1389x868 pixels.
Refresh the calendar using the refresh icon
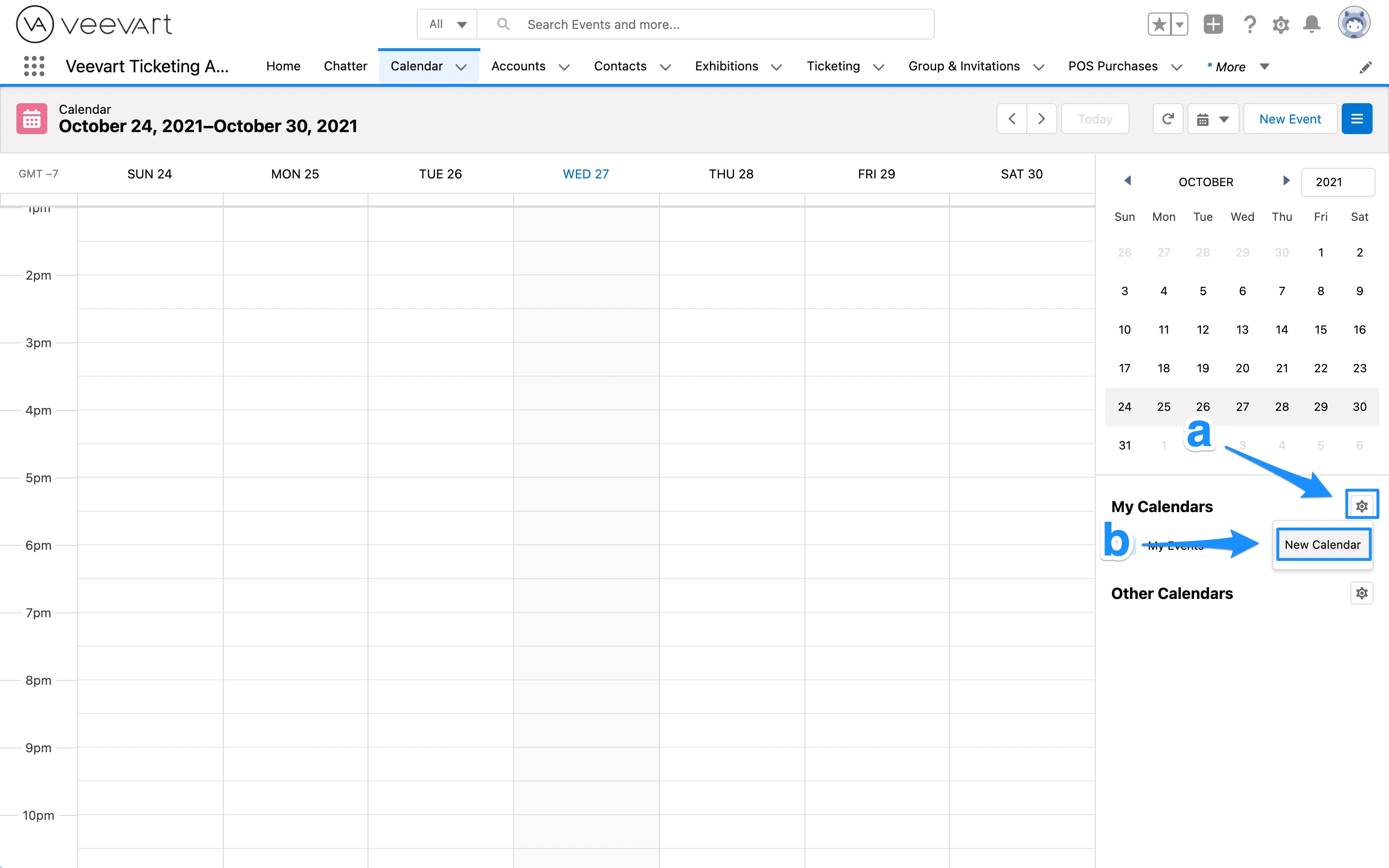point(1168,118)
